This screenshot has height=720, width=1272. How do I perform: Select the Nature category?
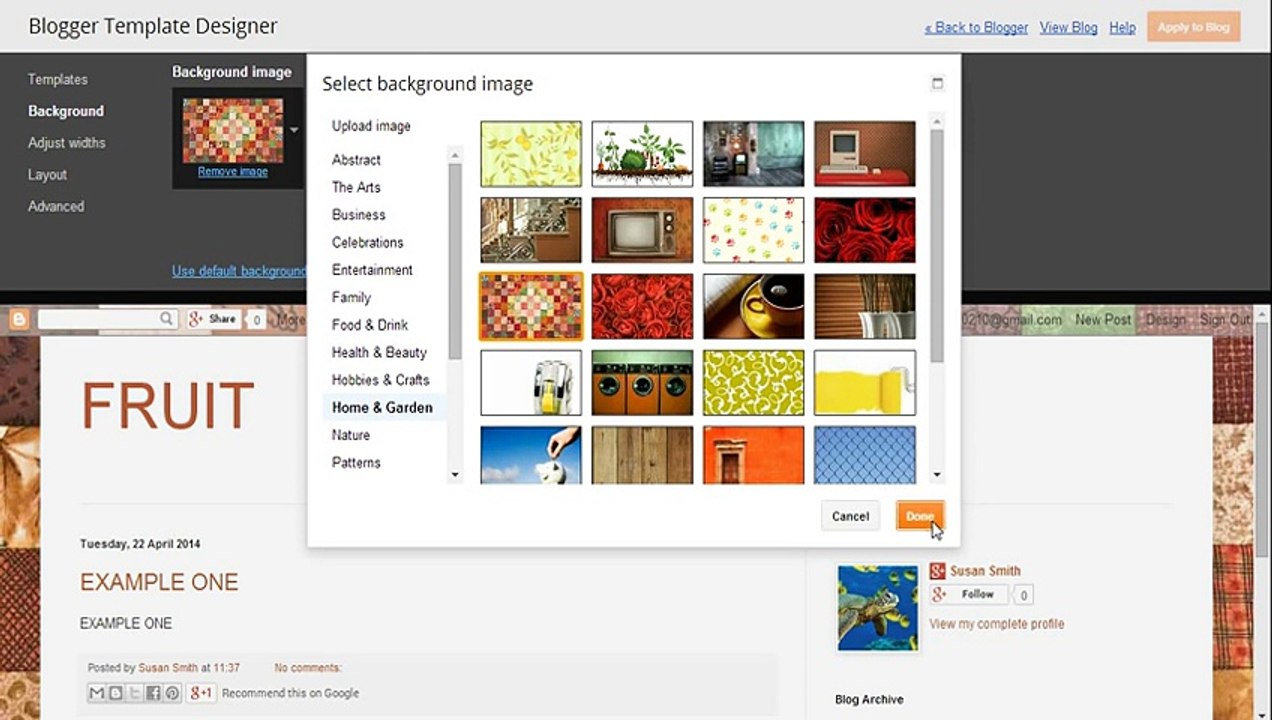click(351, 436)
